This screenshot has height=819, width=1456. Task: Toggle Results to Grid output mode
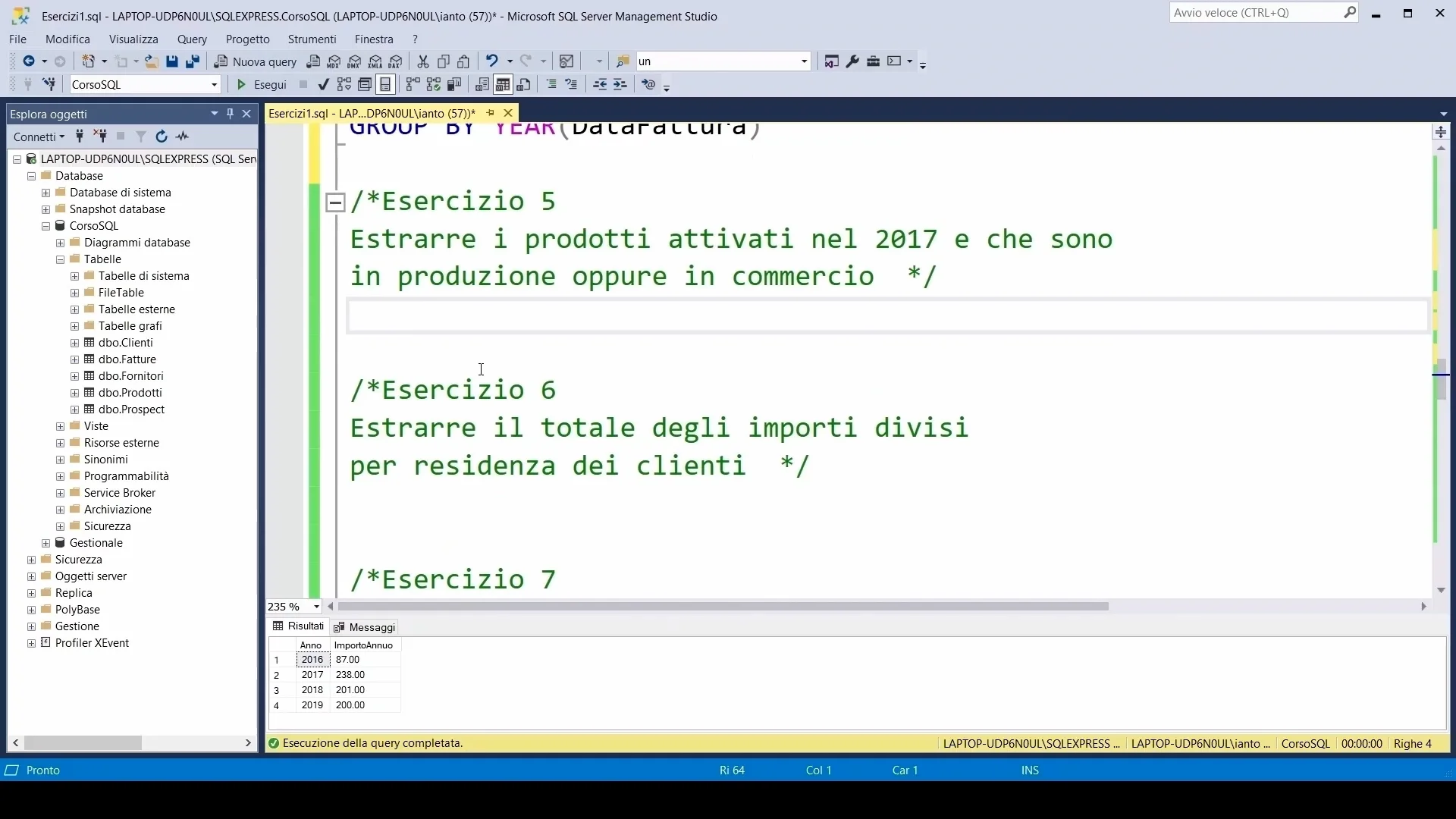click(503, 85)
